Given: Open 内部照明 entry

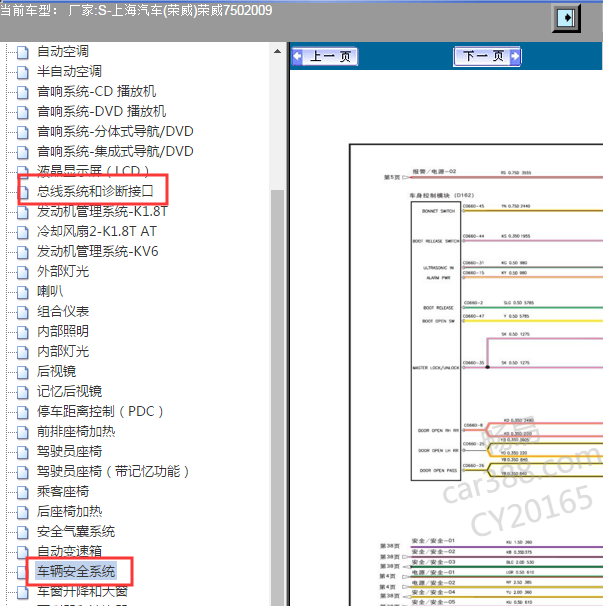Looking at the screenshot, I should coord(63,332).
